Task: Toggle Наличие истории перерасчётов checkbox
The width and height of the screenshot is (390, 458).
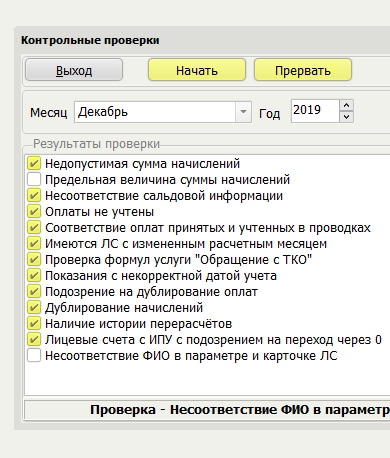Action: tap(34, 323)
